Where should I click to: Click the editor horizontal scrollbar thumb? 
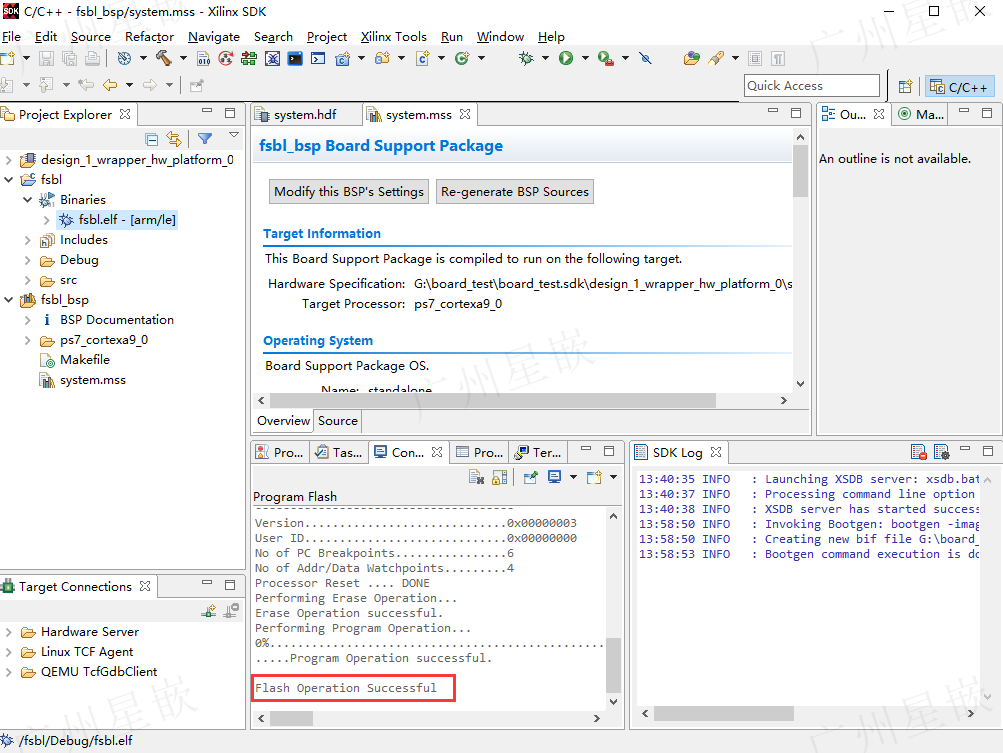coord(493,400)
